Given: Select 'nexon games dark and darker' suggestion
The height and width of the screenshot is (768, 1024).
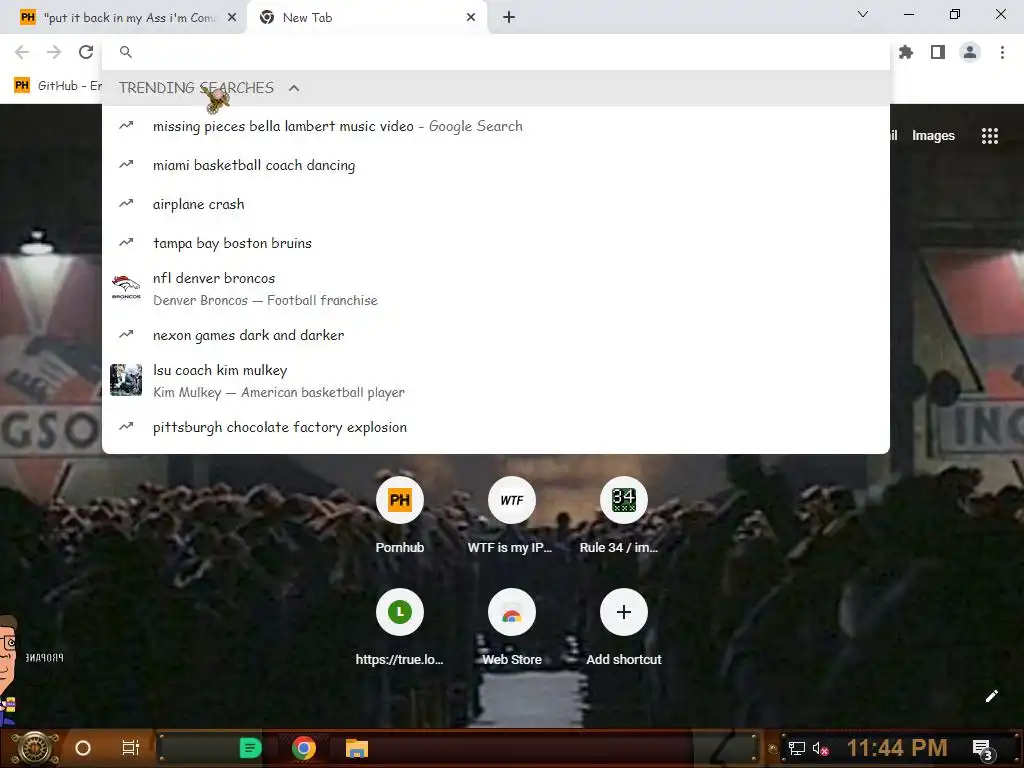Looking at the screenshot, I should click(496, 335).
